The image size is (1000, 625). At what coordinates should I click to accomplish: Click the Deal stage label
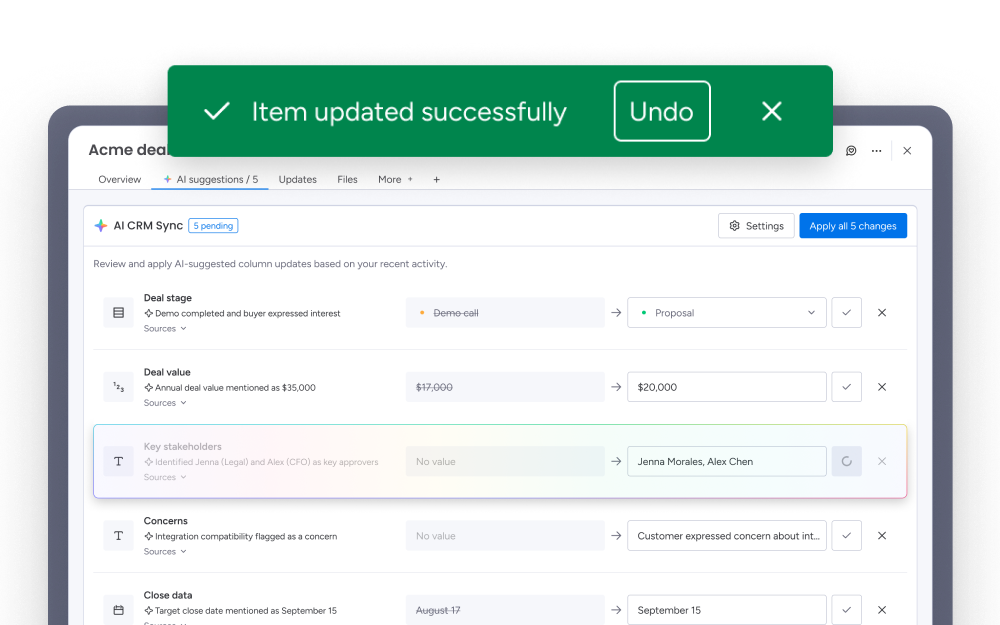168,298
